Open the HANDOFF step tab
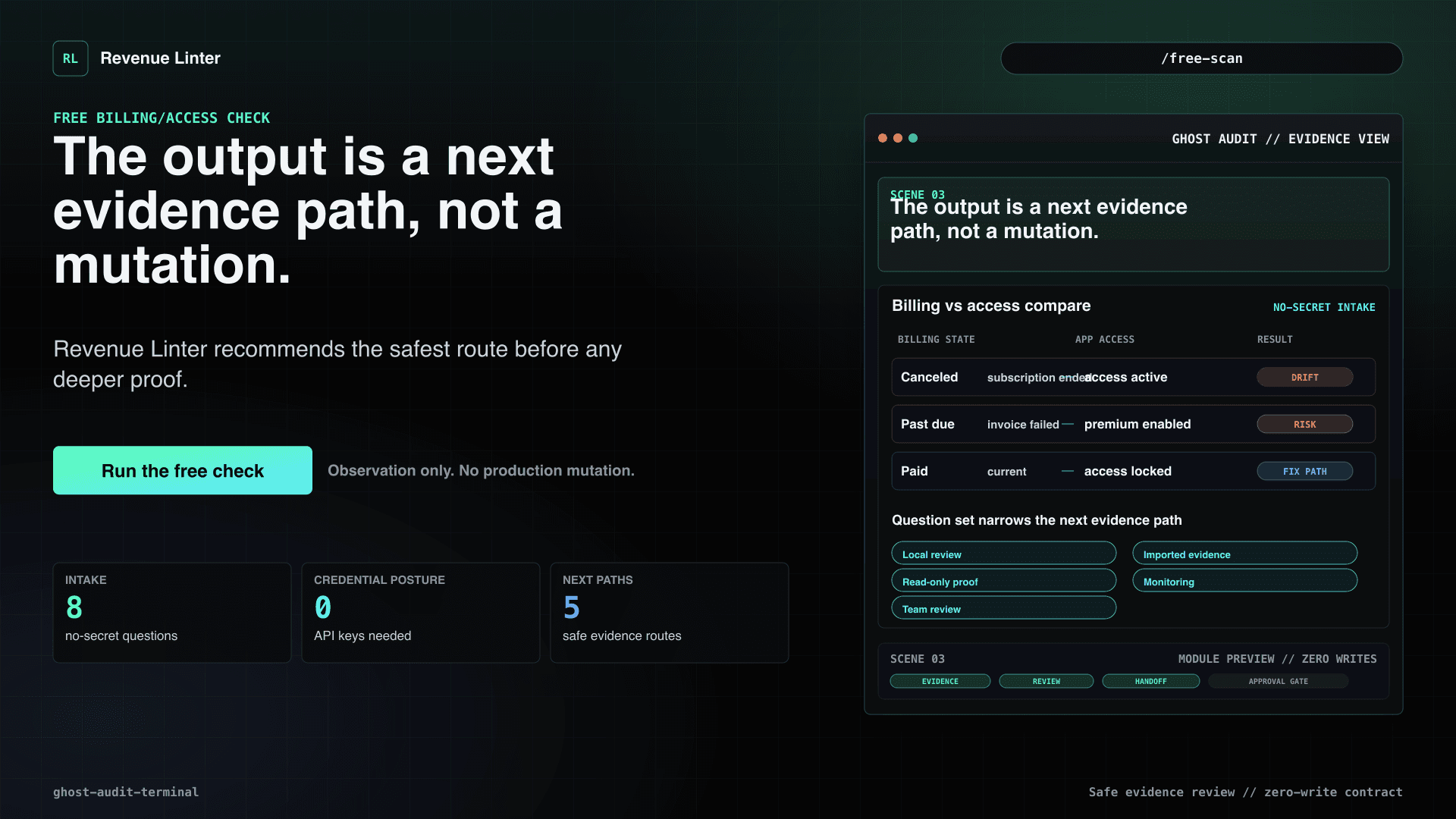 pos(1151,681)
